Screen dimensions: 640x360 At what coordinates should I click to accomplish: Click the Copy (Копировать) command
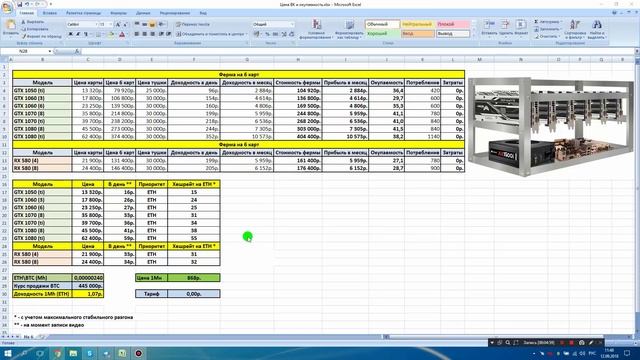(34, 29)
